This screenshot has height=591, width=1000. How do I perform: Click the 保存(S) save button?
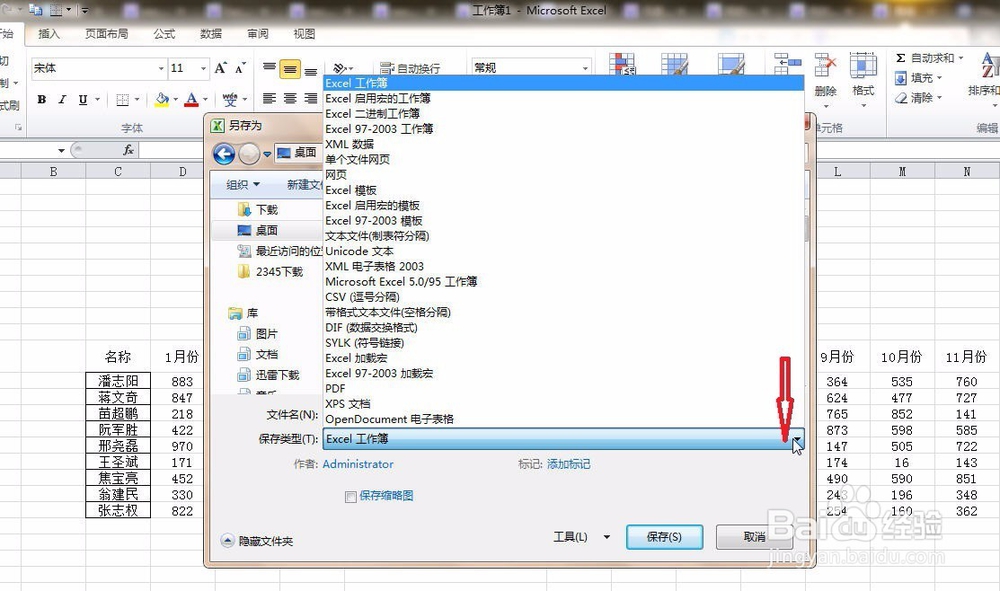point(663,537)
